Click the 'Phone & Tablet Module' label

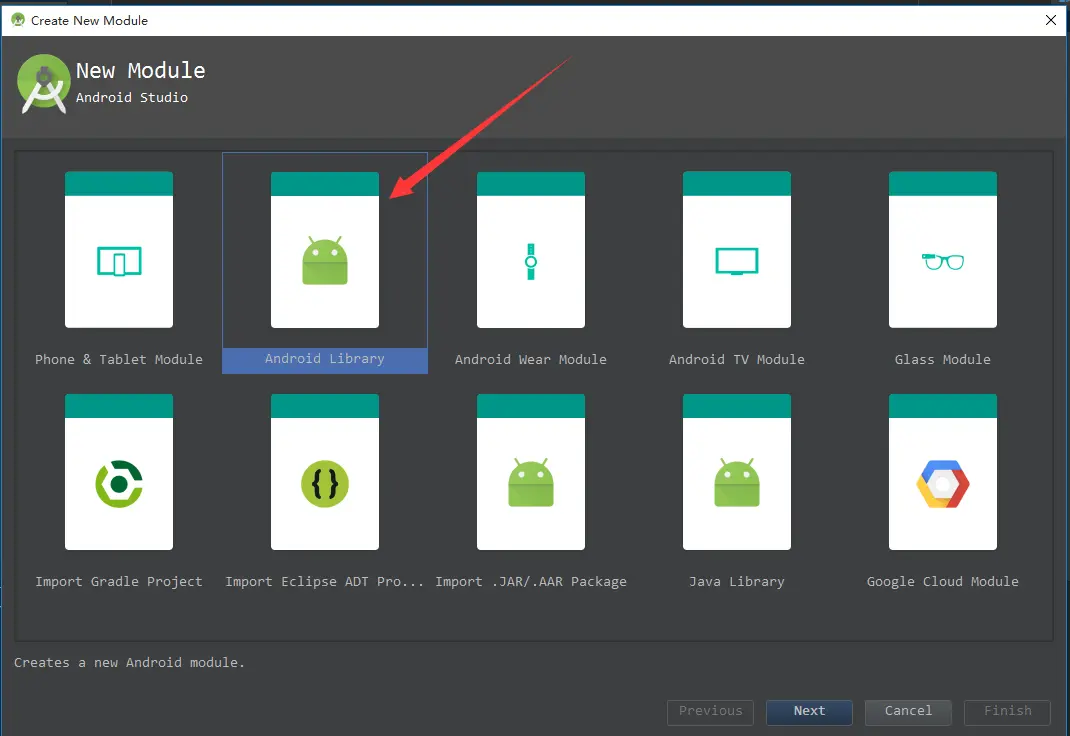tap(119, 359)
